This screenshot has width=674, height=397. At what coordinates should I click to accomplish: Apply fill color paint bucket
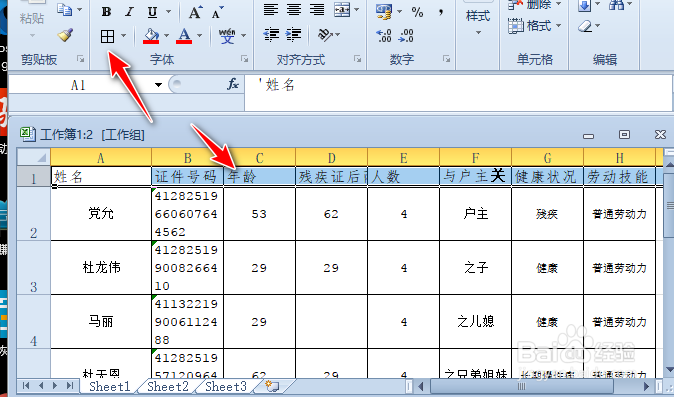(x=151, y=36)
